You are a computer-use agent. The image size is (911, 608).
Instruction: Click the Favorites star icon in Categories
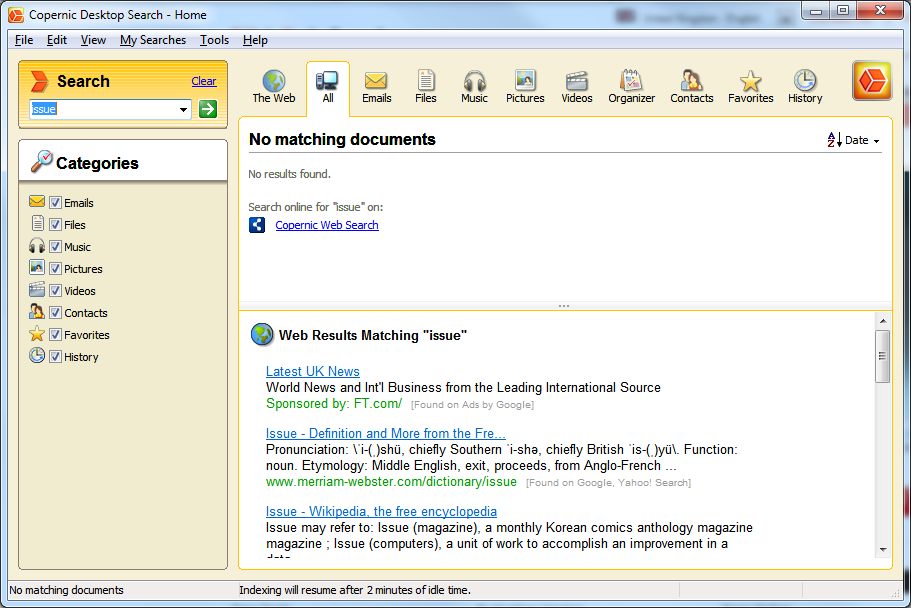coord(37,334)
